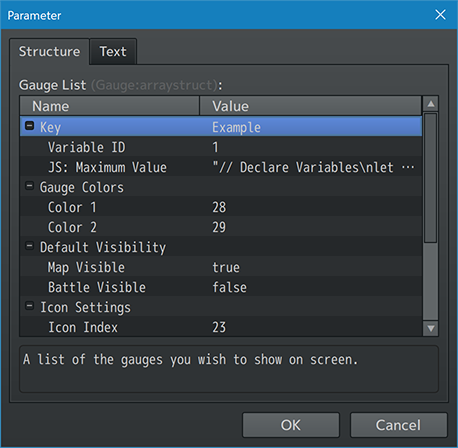
Task: Click the Default Visibility label
Action: pyautogui.click(x=103, y=247)
